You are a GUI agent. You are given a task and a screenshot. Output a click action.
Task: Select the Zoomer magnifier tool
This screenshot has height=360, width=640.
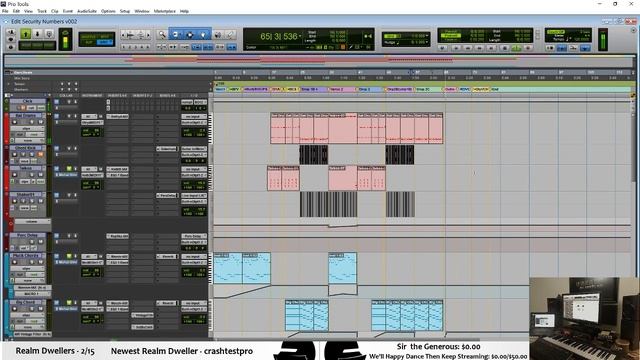tap(162, 35)
